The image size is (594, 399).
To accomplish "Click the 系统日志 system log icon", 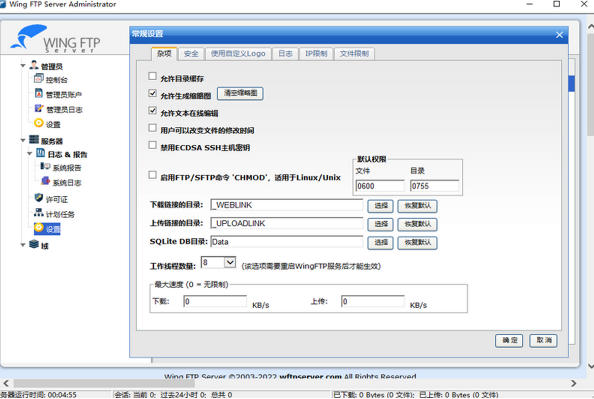I will coord(45,181).
